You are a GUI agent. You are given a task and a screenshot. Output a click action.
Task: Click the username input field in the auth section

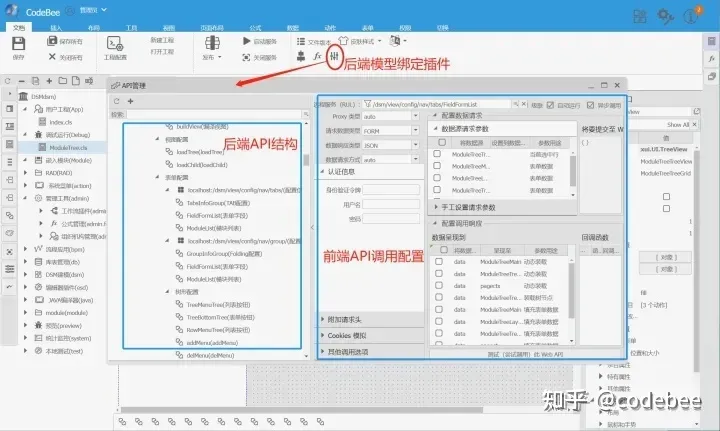[391, 204]
